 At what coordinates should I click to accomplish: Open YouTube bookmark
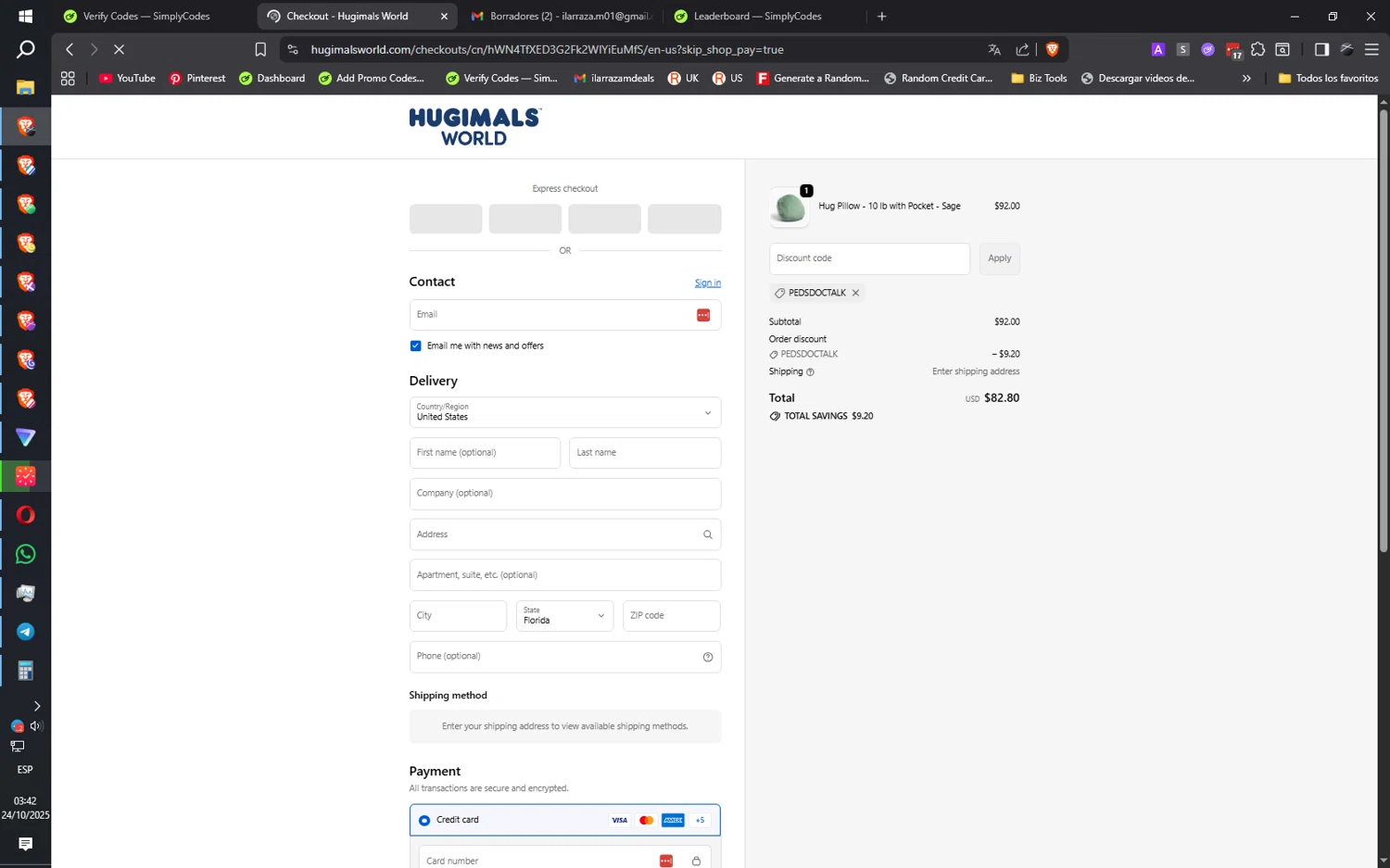[127, 79]
